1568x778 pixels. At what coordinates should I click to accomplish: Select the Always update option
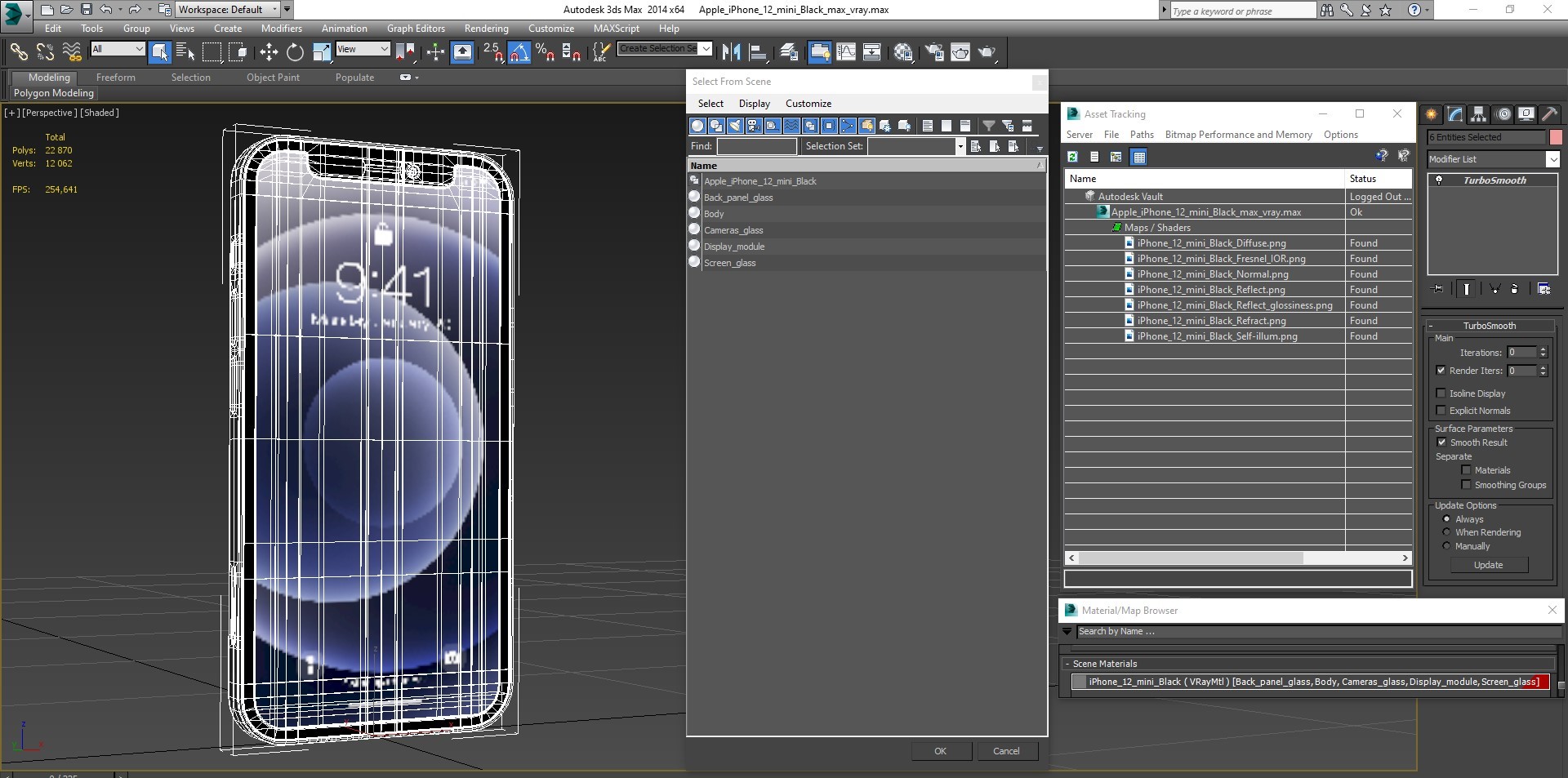(x=1446, y=519)
